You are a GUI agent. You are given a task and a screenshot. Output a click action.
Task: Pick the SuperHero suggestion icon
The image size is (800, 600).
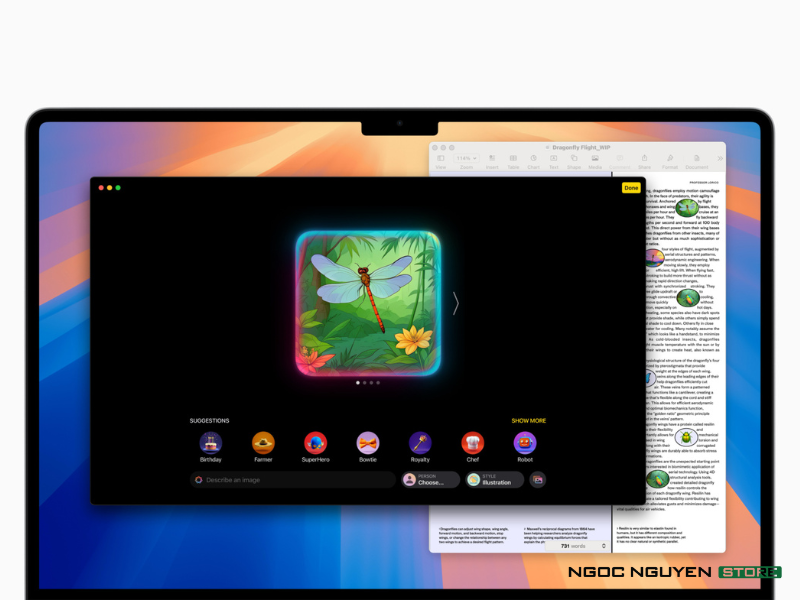tap(316, 442)
